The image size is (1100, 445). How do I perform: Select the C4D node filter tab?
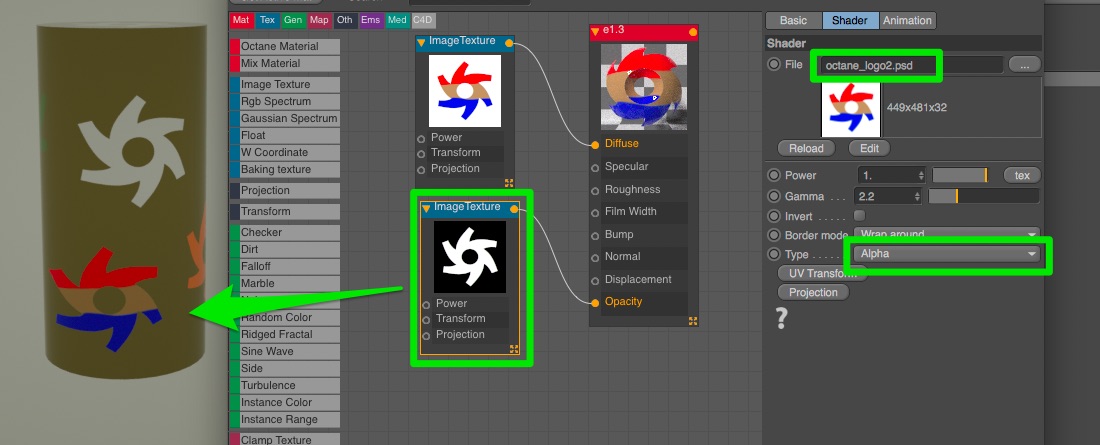[x=423, y=20]
